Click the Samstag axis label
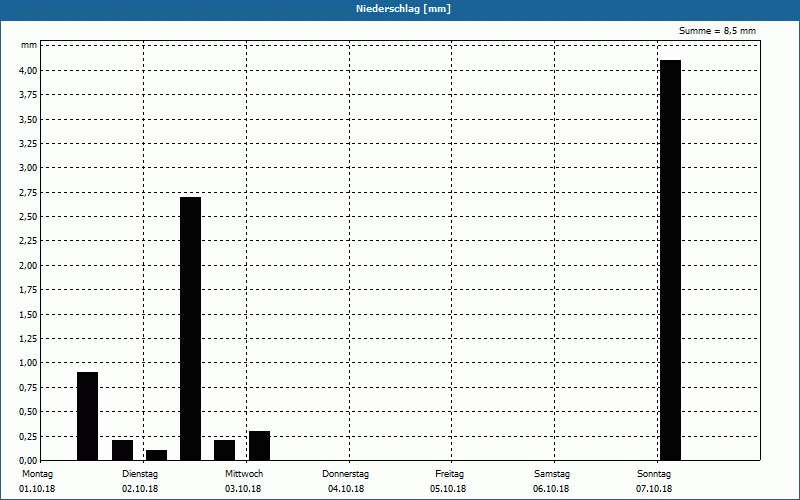This screenshot has height=500, width=800. point(552,474)
